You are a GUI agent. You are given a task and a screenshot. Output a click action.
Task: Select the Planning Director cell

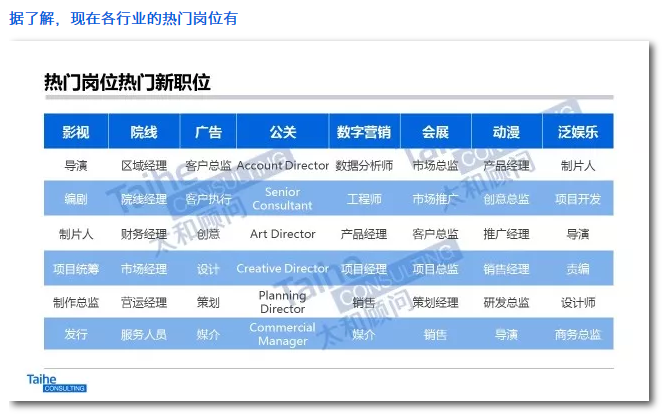(282, 302)
